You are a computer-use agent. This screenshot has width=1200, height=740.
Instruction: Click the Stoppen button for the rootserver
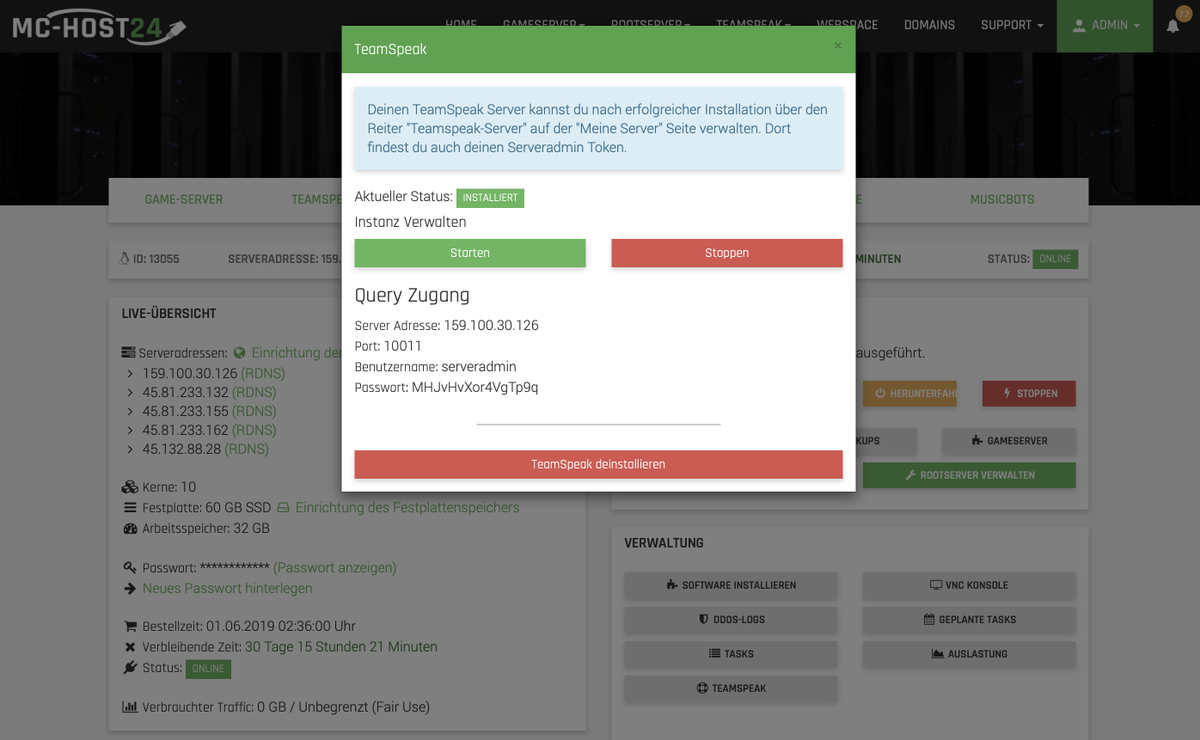click(1029, 393)
